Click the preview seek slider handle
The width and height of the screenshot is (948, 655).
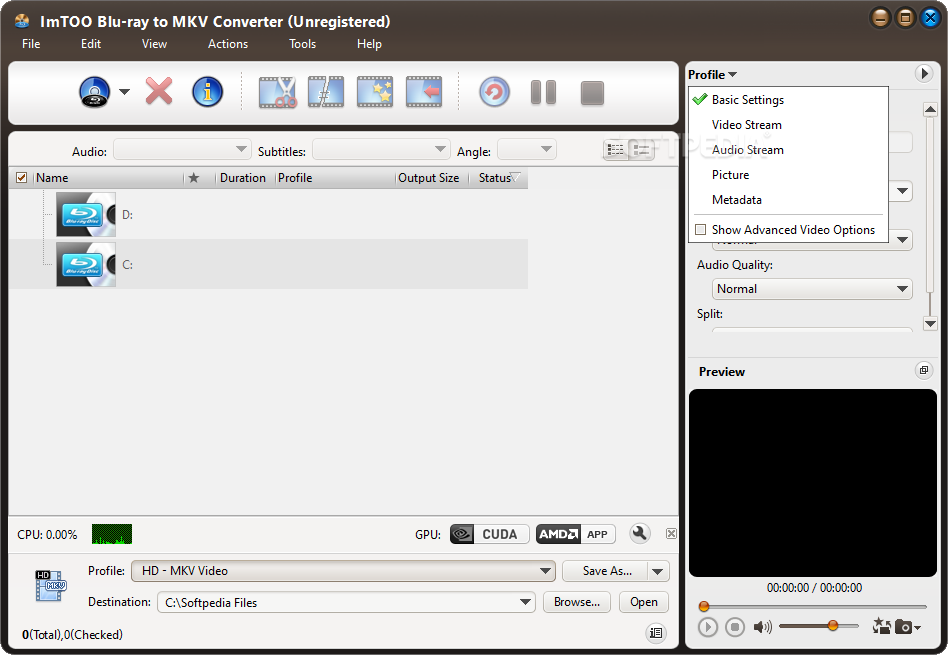pyautogui.click(x=704, y=606)
